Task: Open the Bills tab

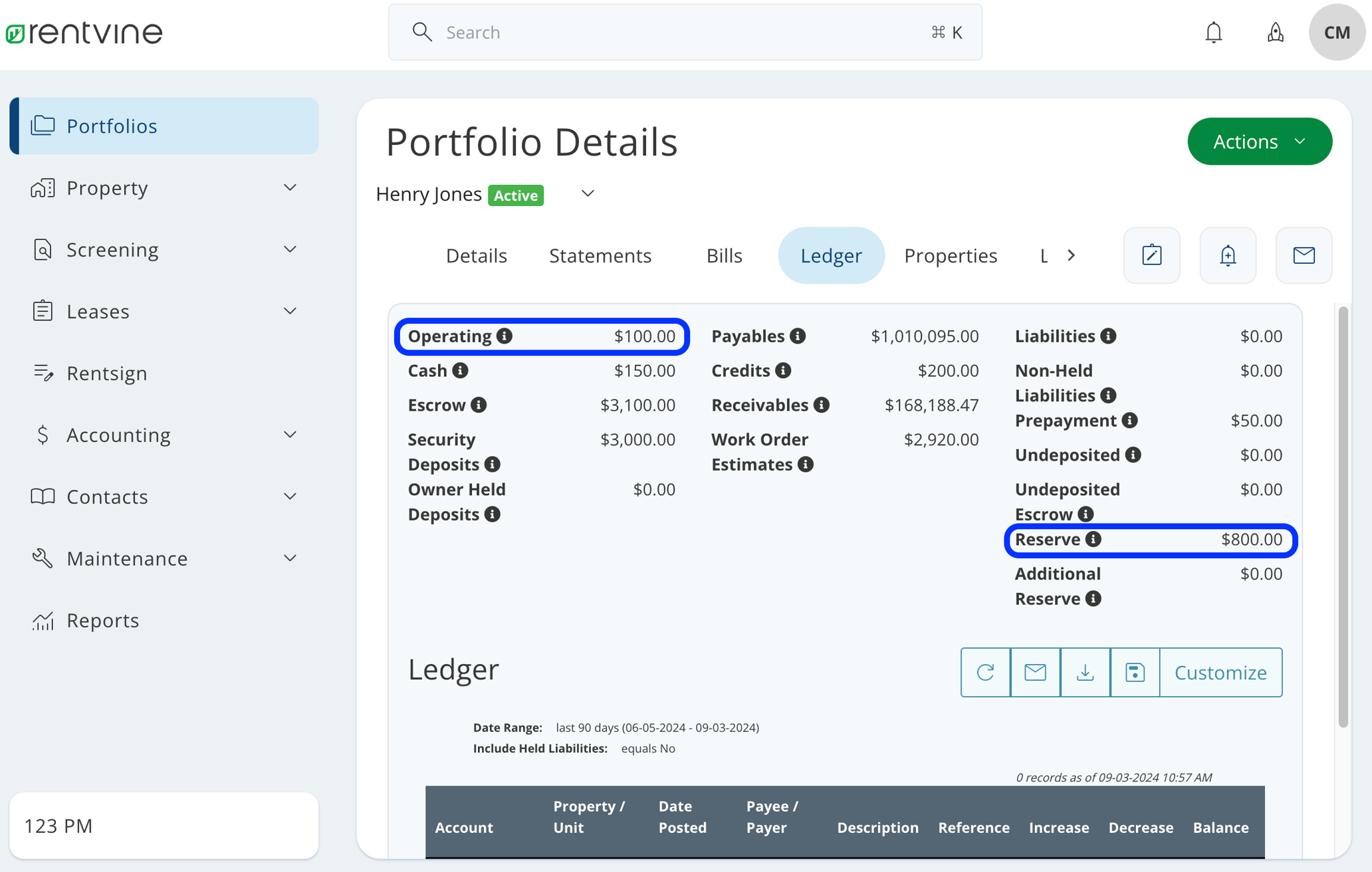Action: [724, 256]
